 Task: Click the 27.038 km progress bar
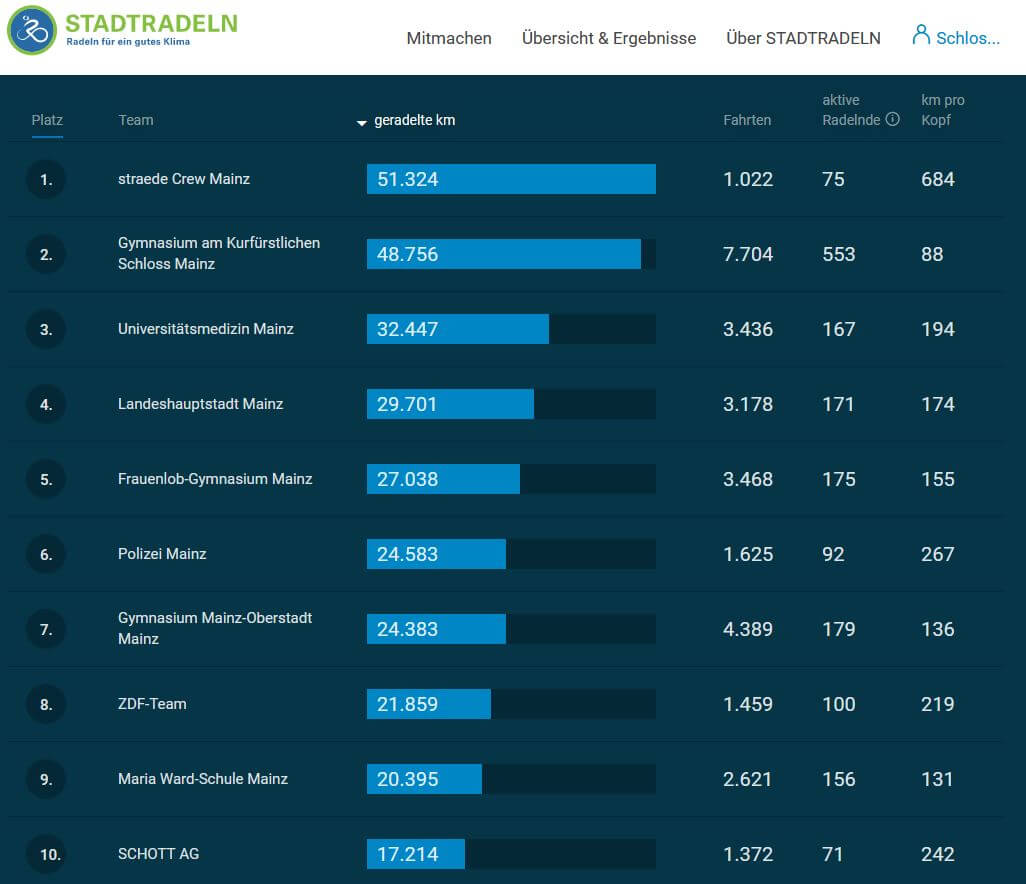[511, 479]
